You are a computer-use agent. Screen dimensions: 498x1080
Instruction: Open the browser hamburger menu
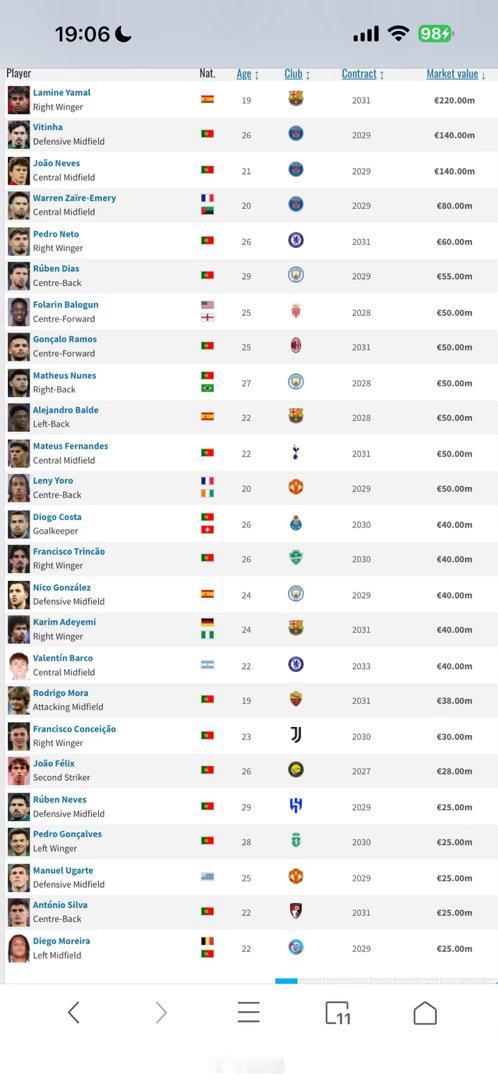tap(249, 1012)
